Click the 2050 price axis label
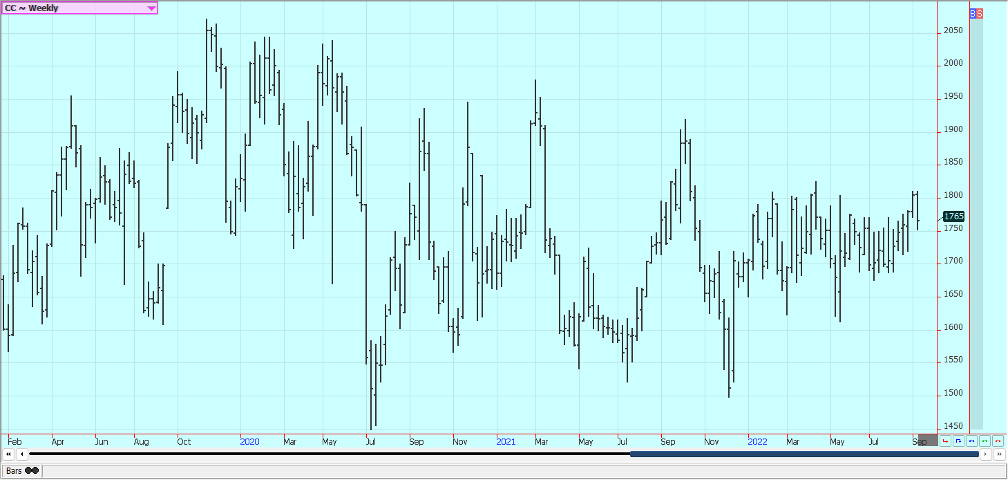The height and width of the screenshot is (480, 1008). point(953,31)
